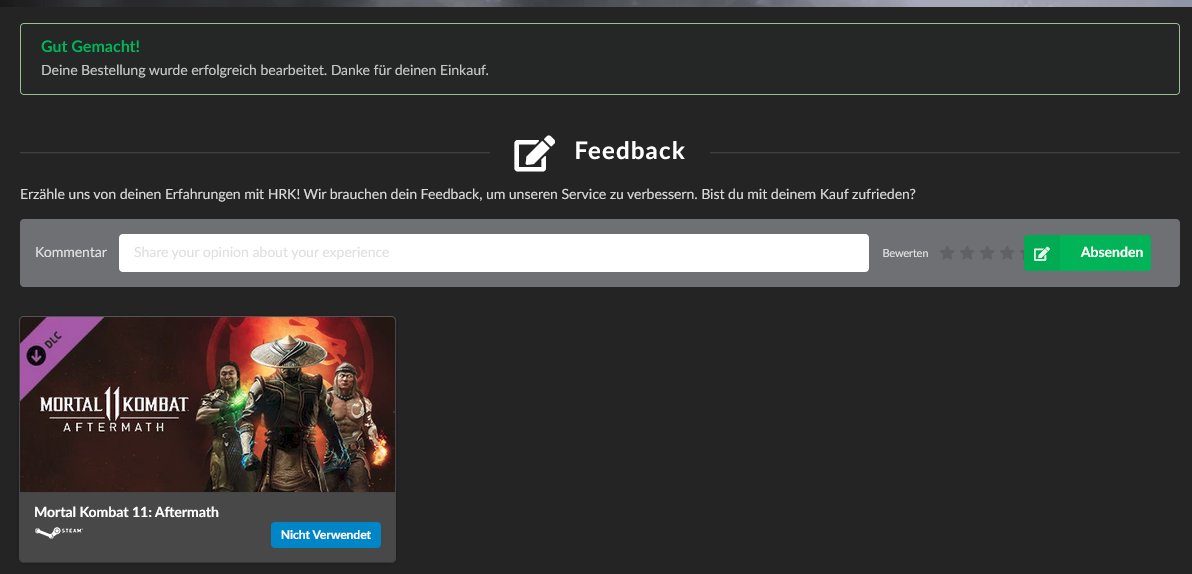Click the DLC download badge icon
Screen dimensions: 1192x574
pyautogui.click(x=36, y=355)
